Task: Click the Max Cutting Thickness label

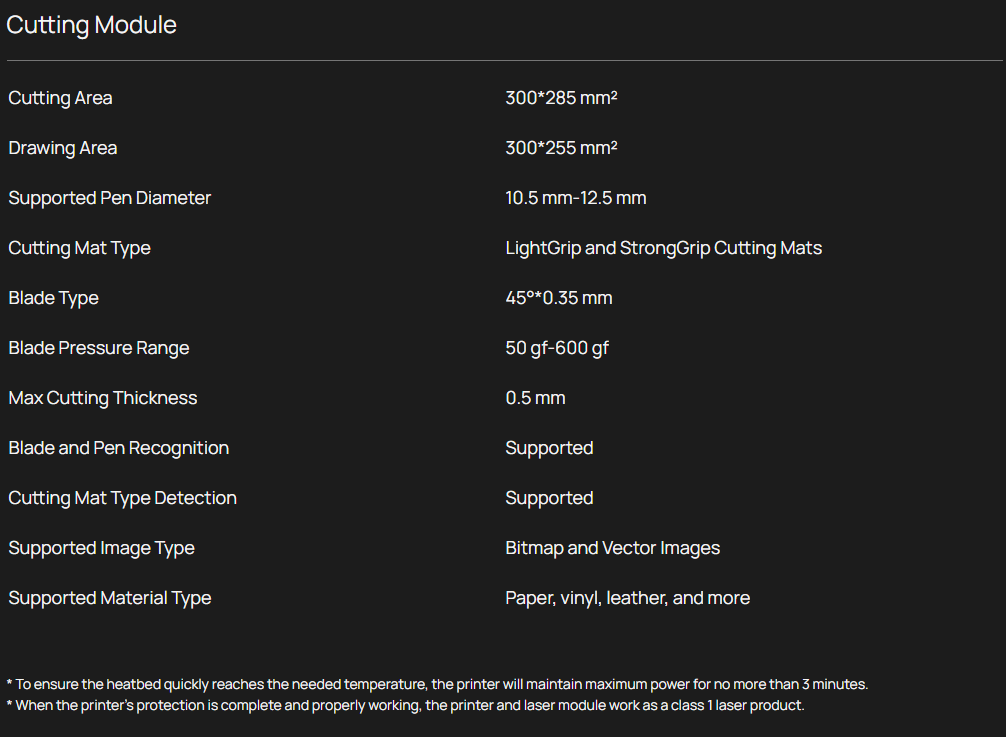Action: (103, 398)
